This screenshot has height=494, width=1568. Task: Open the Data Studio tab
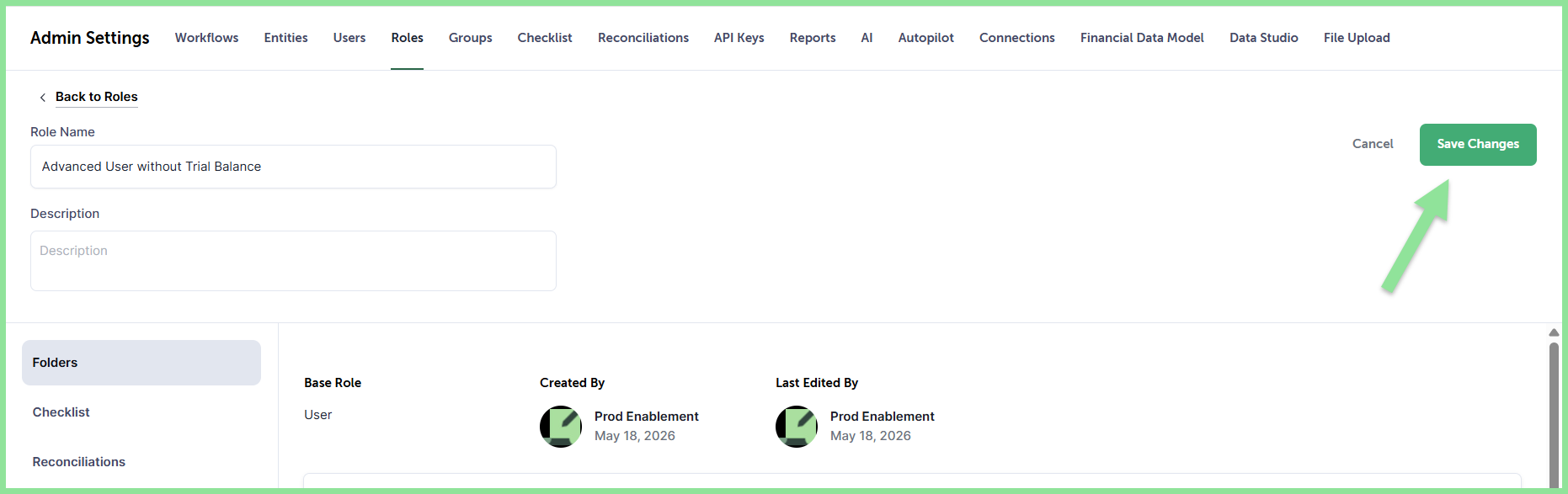(1264, 38)
